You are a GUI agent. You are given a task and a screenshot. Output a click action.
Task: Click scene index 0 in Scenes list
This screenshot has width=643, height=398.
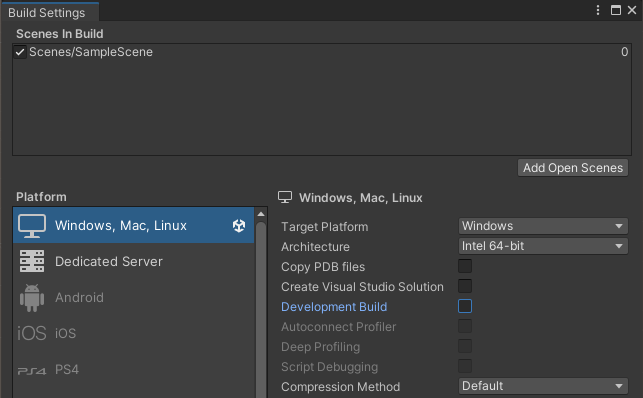[x=624, y=52]
